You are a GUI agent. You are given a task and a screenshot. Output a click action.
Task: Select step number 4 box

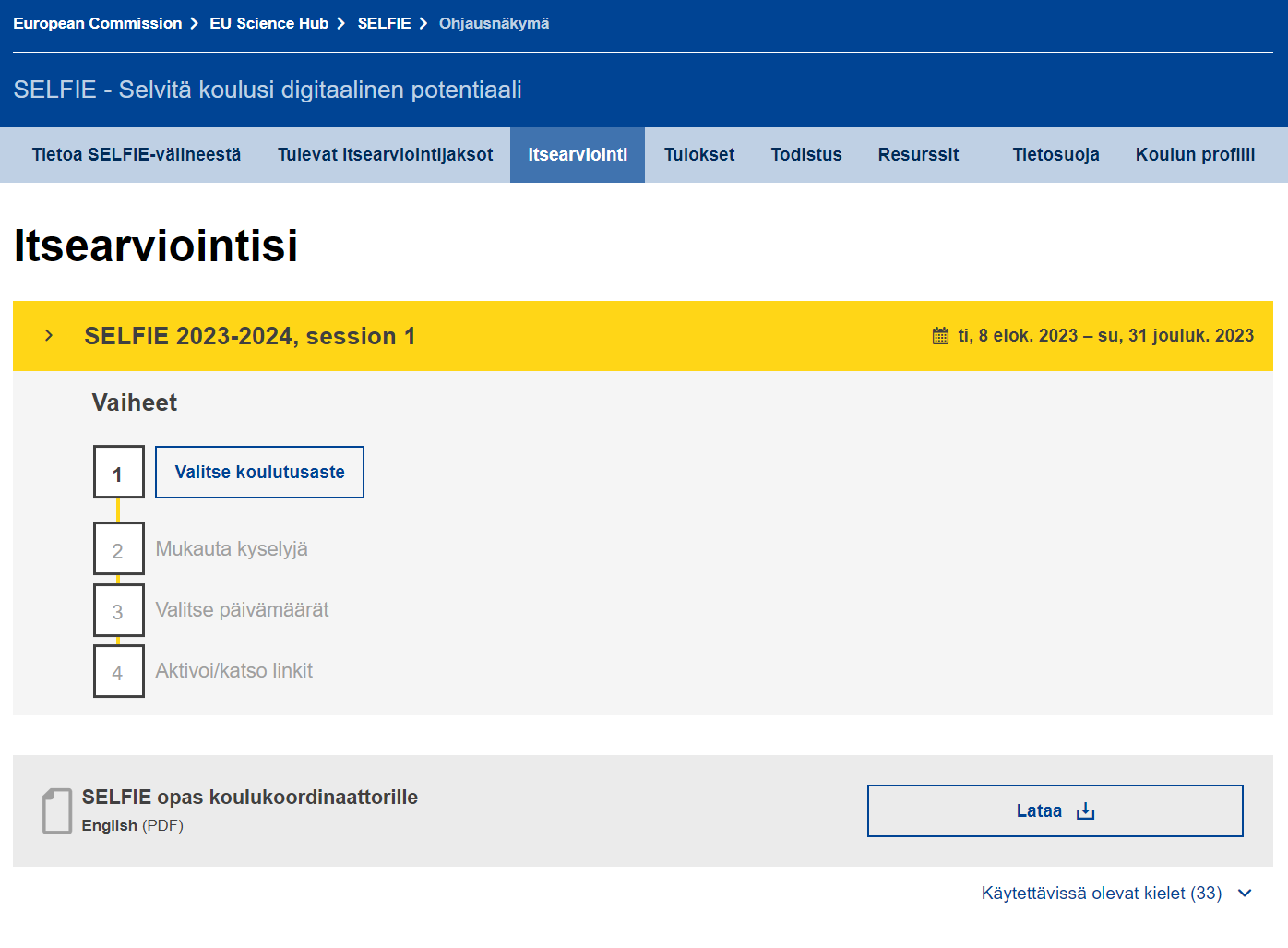(118, 671)
